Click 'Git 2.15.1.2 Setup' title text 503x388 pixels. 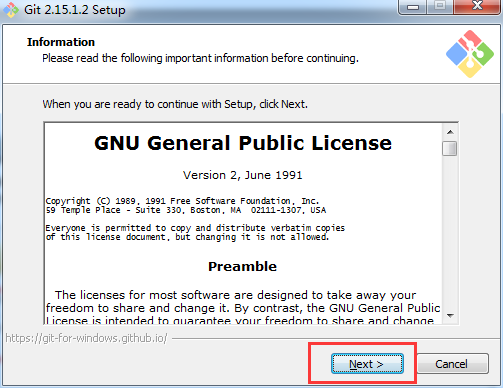click(75, 10)
